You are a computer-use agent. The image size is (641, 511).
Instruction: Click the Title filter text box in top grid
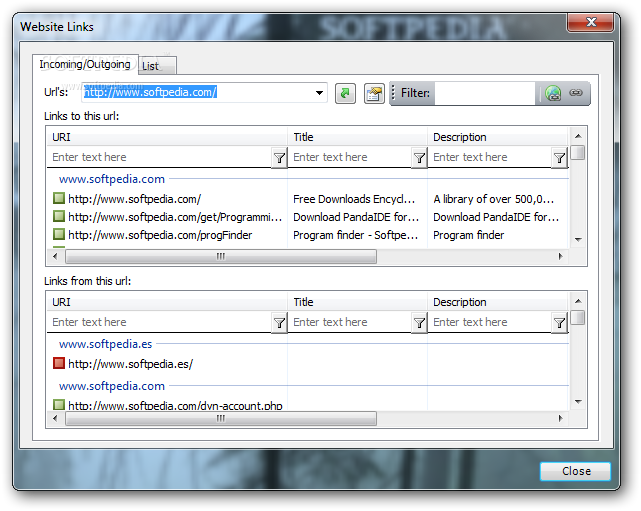[350, 157]
